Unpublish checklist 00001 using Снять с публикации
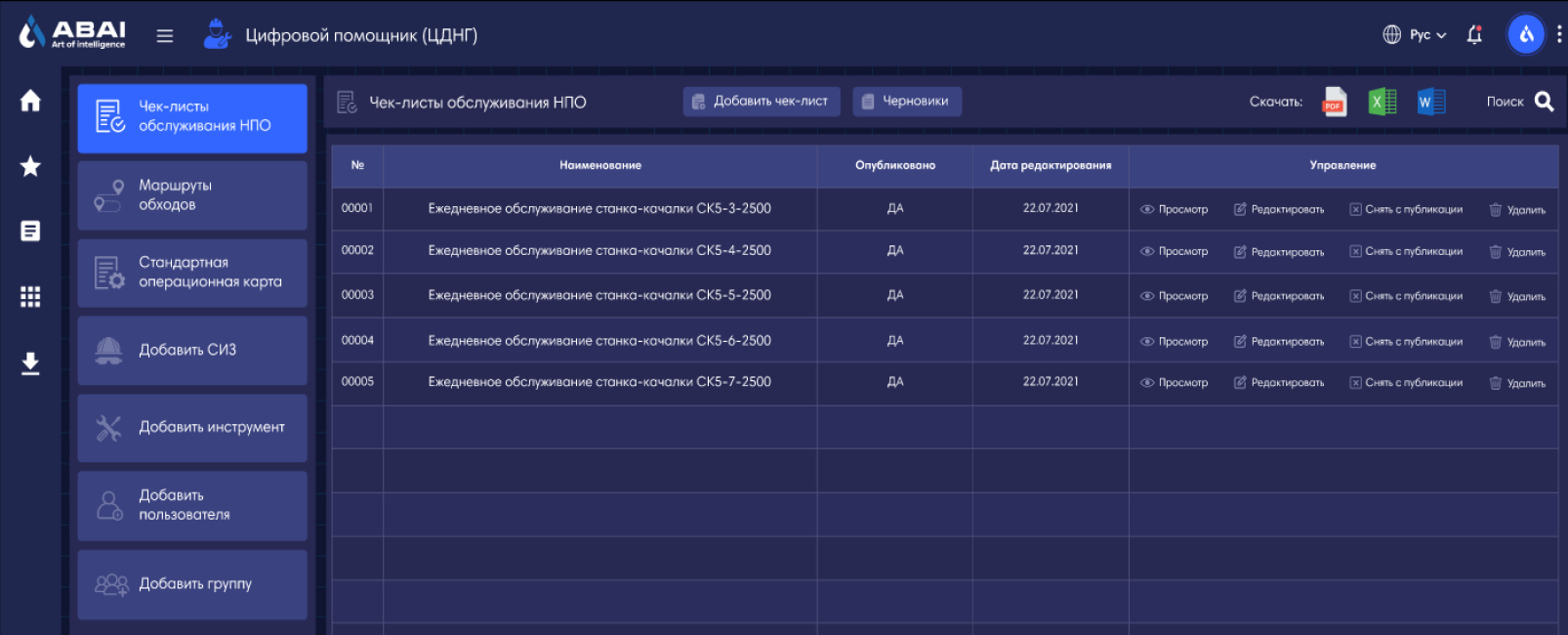The width and height of the screenshot is (1568, 635). pos(1406,209)
